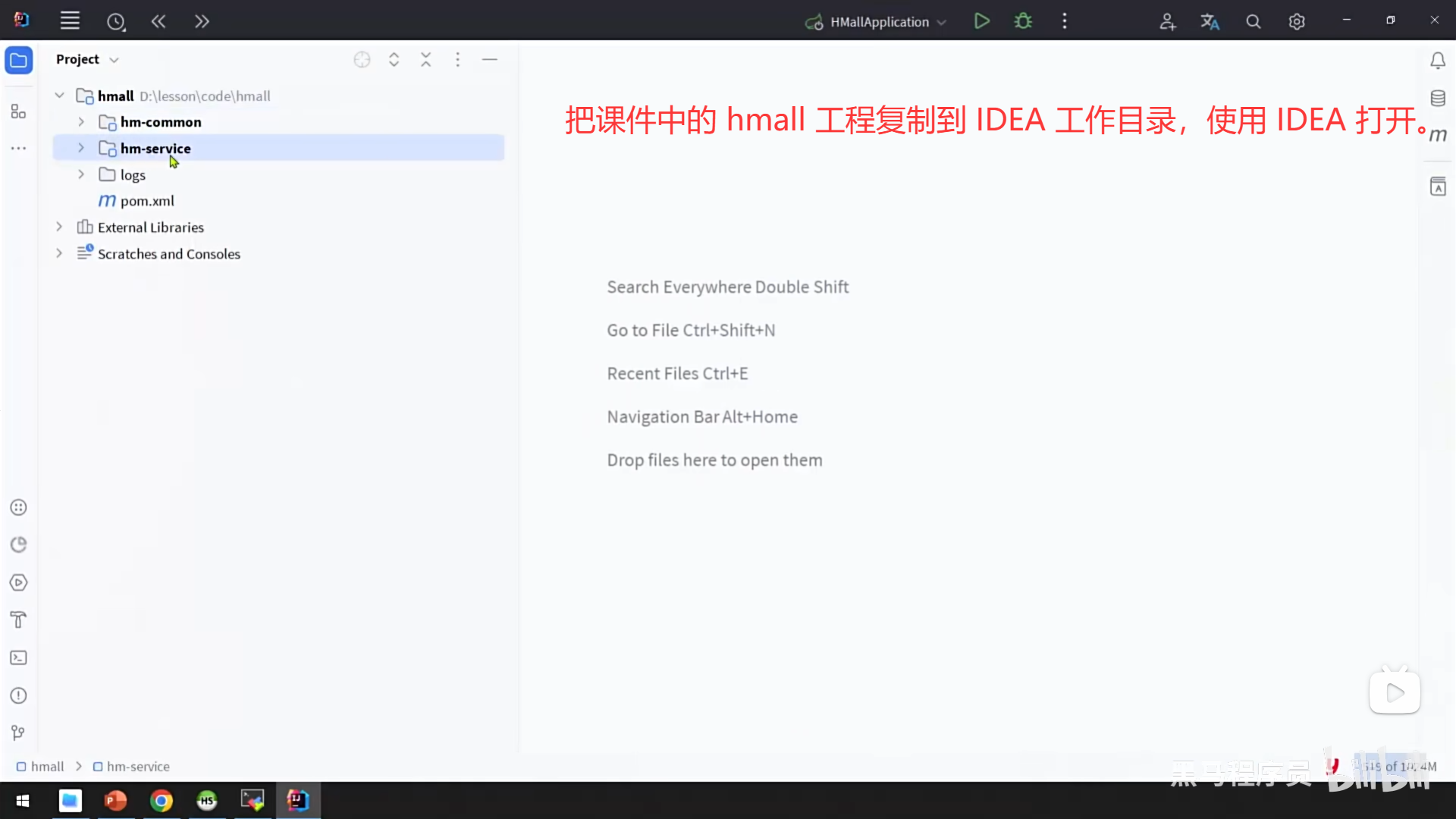Run HMallApplication with the Run icon
This screenshot has height=819, width=1456.
[x=981, y=20]
